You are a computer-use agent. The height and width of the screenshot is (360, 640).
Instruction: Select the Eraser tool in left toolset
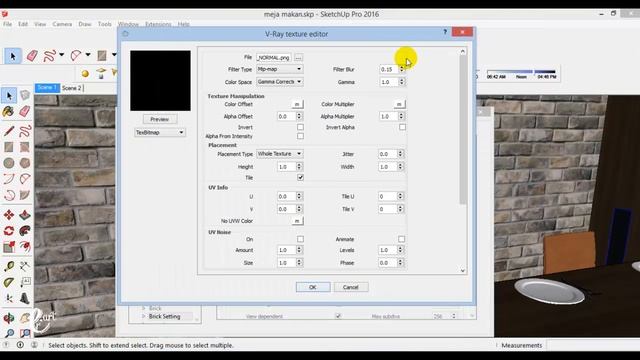coord(25,111)
